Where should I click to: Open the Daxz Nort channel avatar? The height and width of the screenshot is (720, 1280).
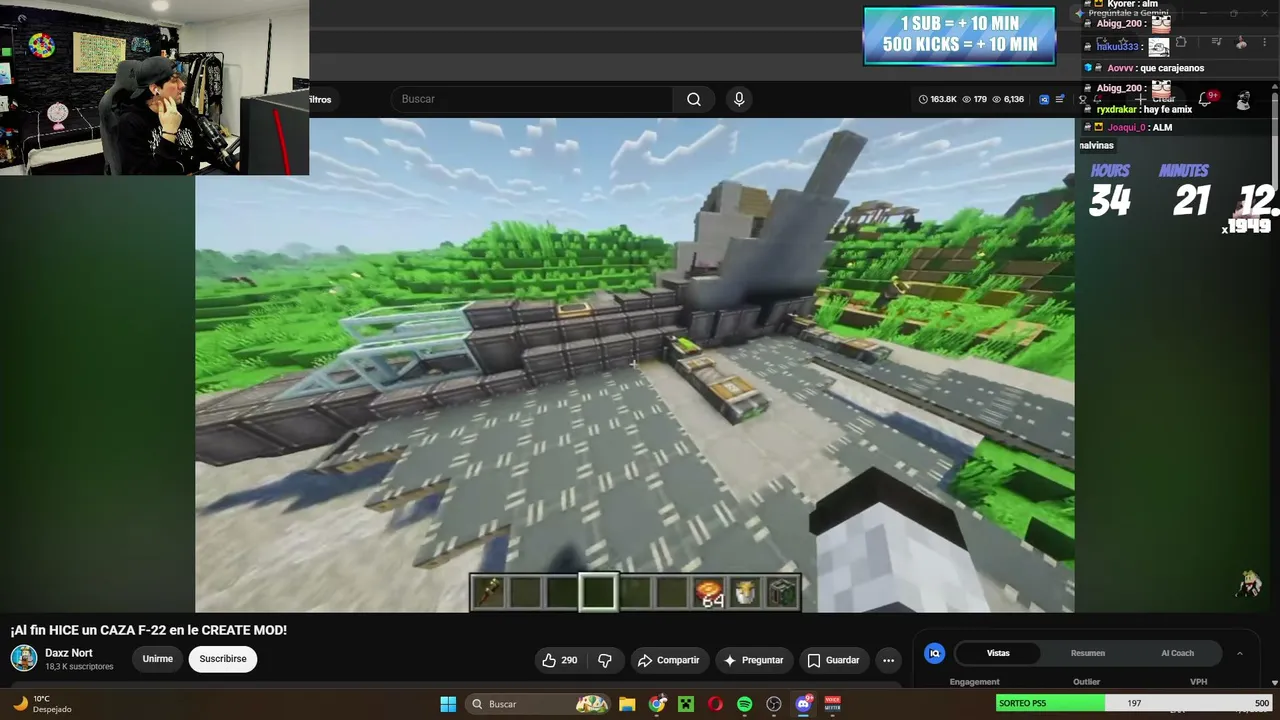coord(24,658)
